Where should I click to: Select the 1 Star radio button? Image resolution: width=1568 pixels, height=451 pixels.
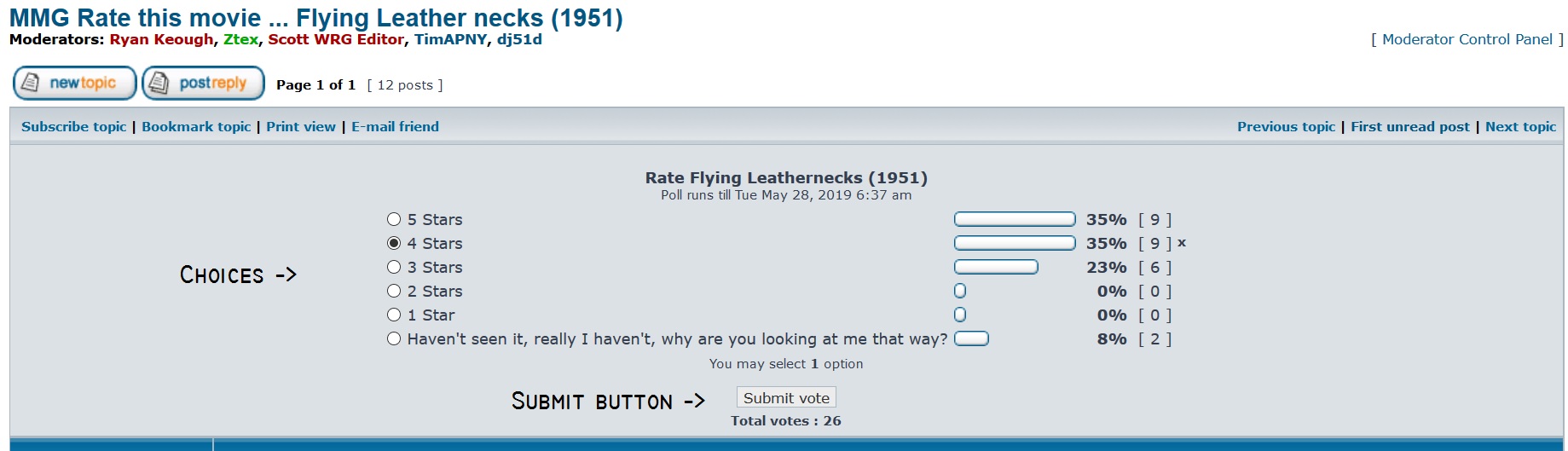(394, 315)
